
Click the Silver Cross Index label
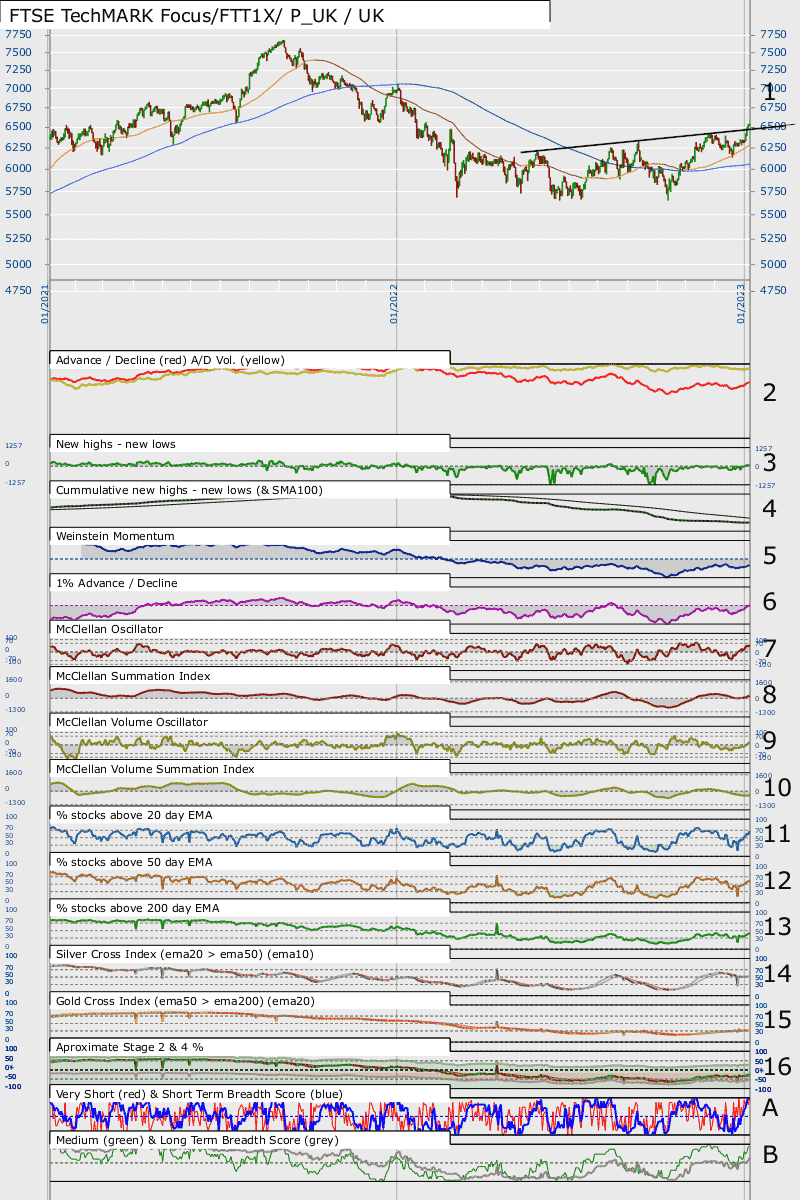(185, 955)
